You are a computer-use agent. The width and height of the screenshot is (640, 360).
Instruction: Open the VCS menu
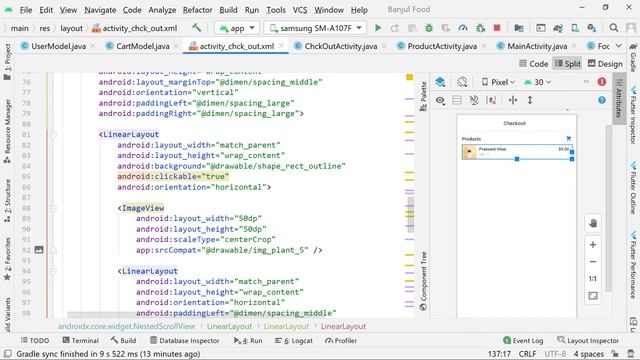click(x=300, y=10)
